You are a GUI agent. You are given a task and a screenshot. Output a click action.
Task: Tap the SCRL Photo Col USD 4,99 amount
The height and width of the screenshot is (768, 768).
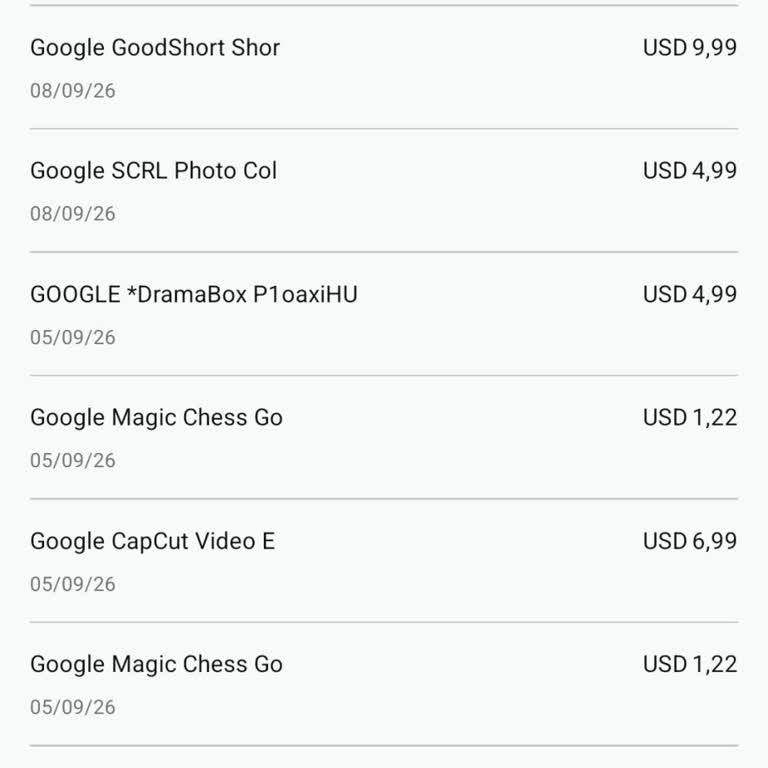(690, 171)
